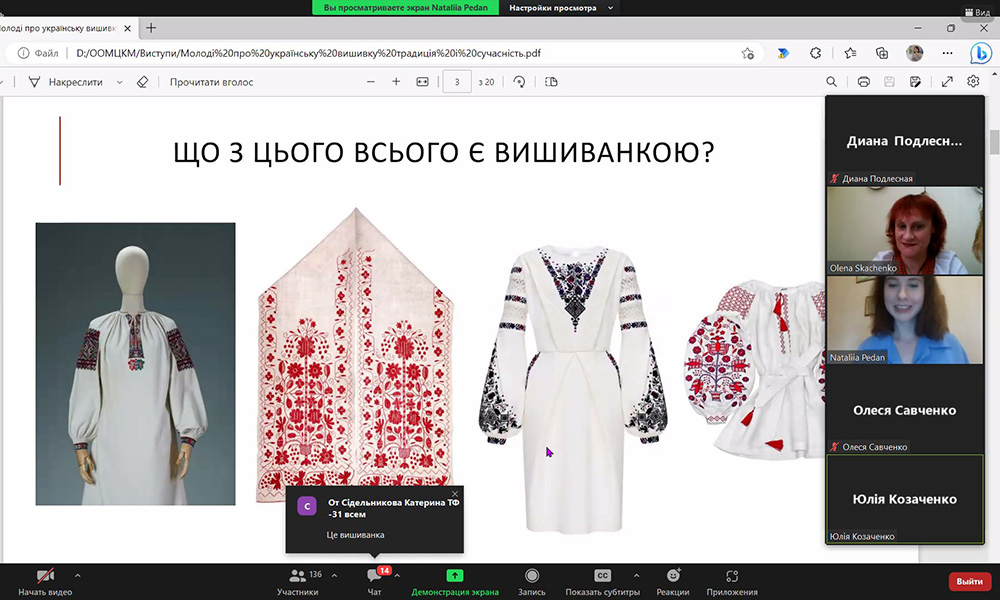The height and width of the screenshot is (600, 1000).
Task: Click the browser address bar URL
Action: pos(308,53)
